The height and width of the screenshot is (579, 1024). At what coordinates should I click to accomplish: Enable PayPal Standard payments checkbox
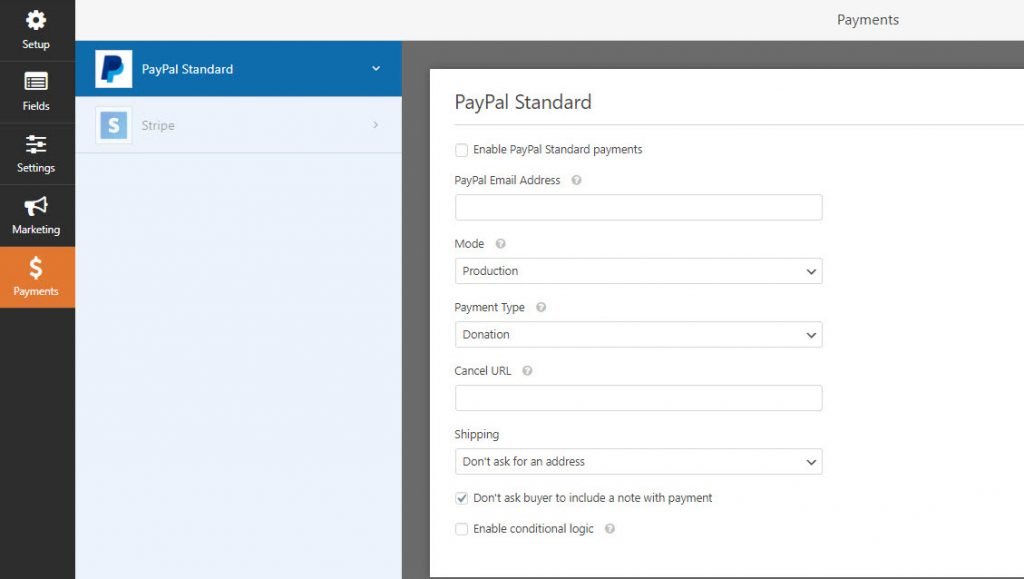tap(461, 149)
